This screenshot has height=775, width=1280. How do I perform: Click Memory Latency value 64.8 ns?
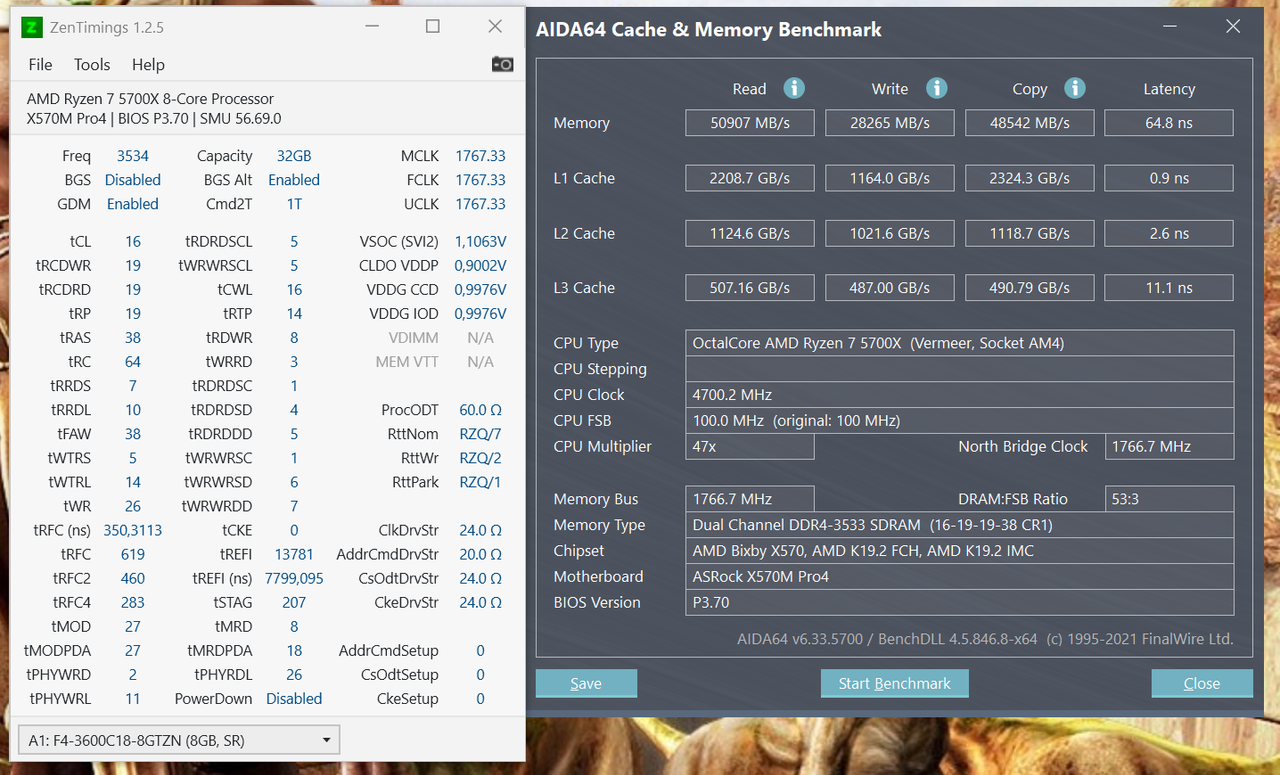1169,123
